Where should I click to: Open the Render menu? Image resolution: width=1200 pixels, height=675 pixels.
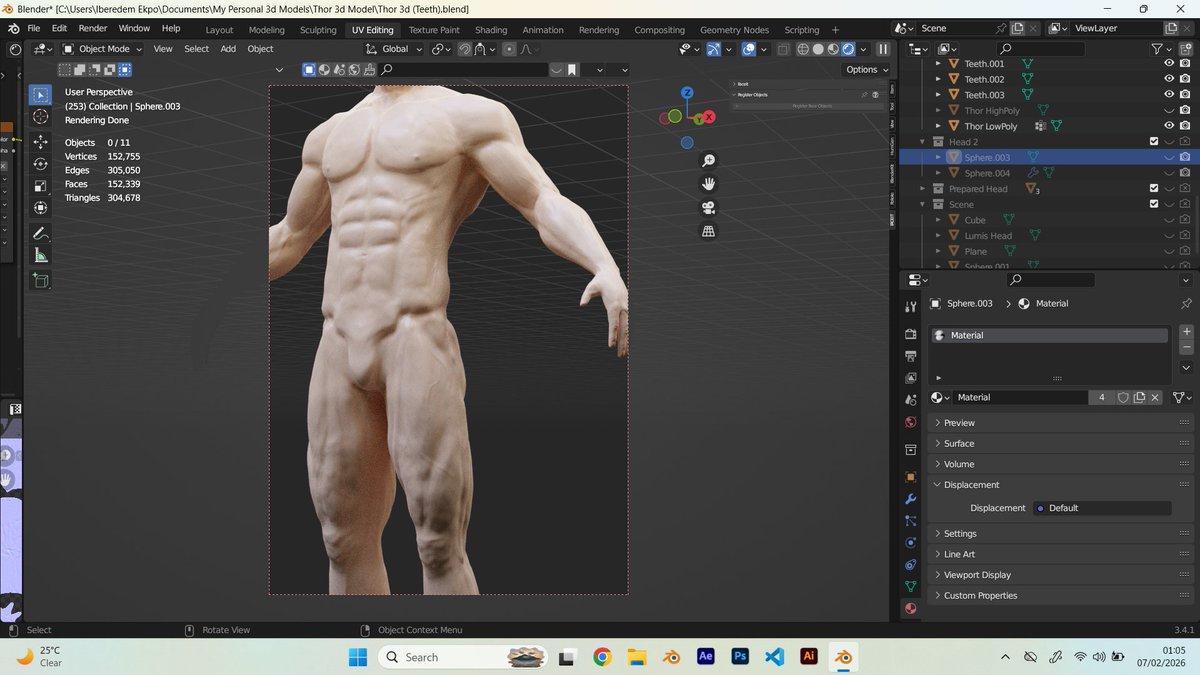93,28
